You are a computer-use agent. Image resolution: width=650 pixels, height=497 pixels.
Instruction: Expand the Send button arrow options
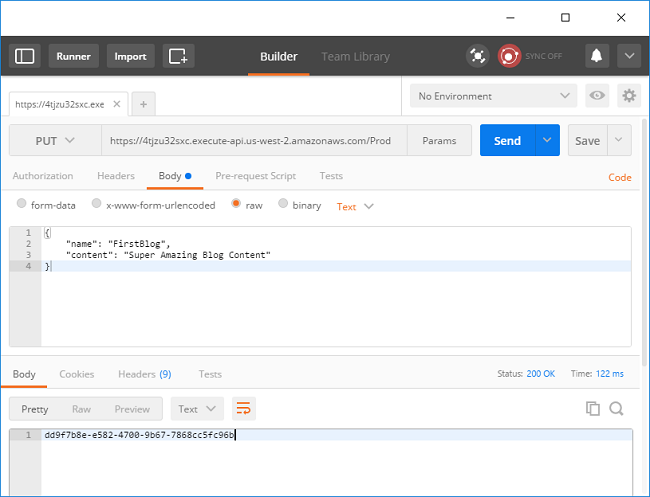click(x=547, y=140)
